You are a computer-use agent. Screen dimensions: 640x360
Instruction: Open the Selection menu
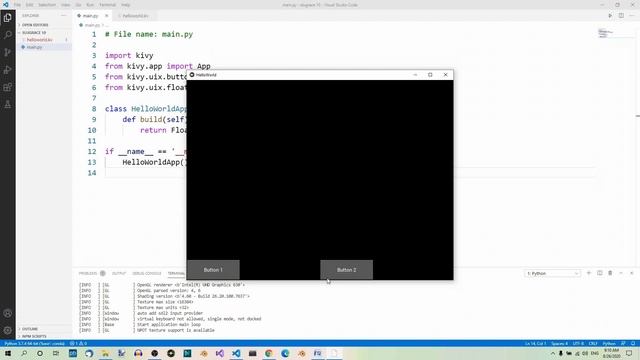[47, 5]
